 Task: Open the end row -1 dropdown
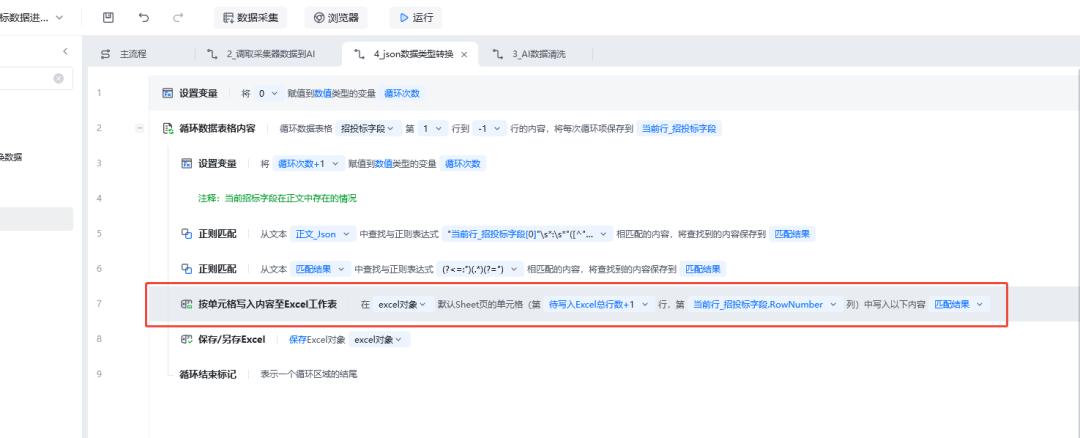point(489,128)
